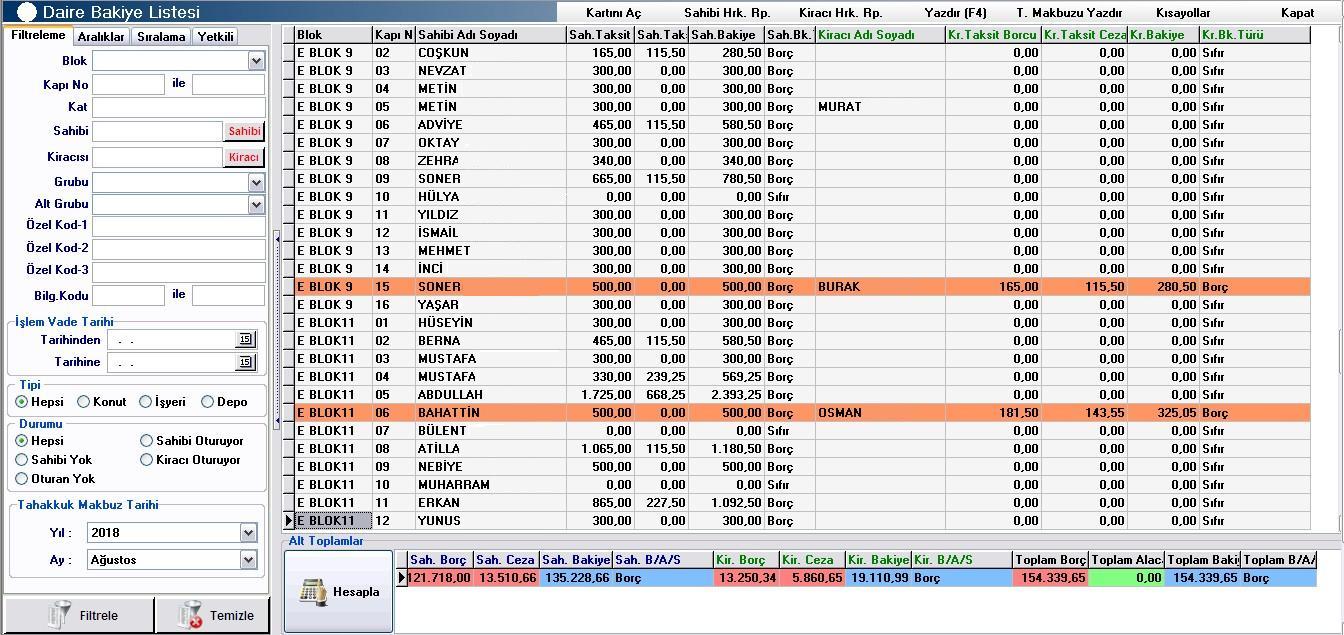Image resolution: width=1344 pixels, height=635 pixels.
Task: Open calendar picker for Tarihine date
Action: pos(245,362)
